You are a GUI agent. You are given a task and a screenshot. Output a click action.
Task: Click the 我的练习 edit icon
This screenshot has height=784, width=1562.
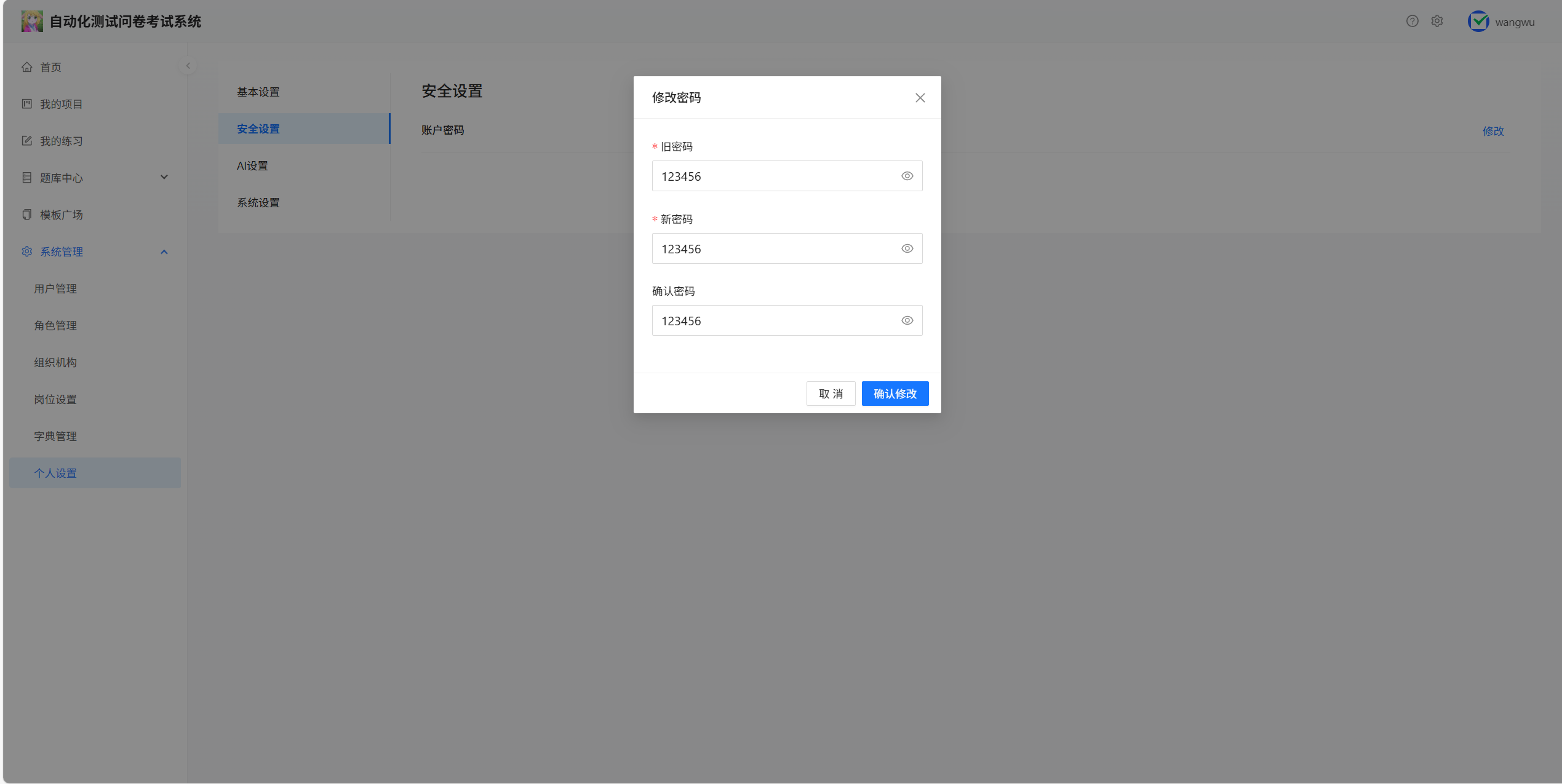(x=27, y=141)
